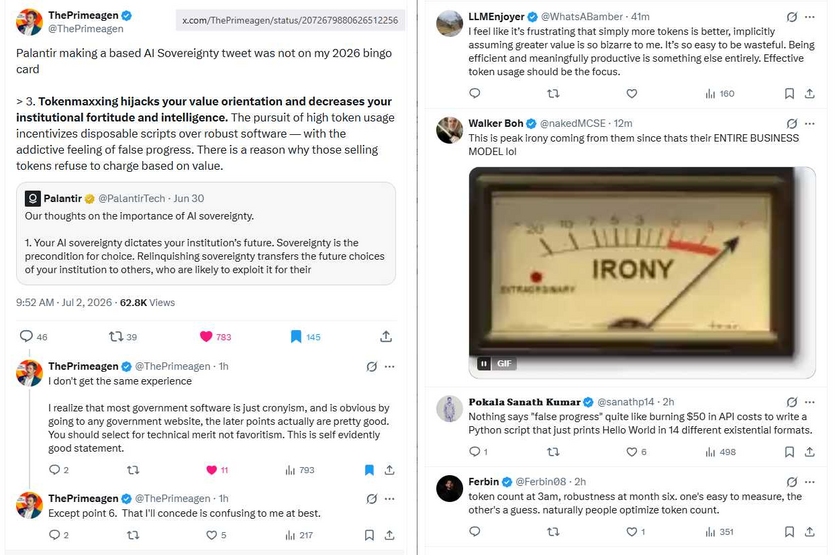Viewport: 839px width, 555px height.
Task: Open more options menu on LLMEnjoyer's reply
Action: click(810, 17)
